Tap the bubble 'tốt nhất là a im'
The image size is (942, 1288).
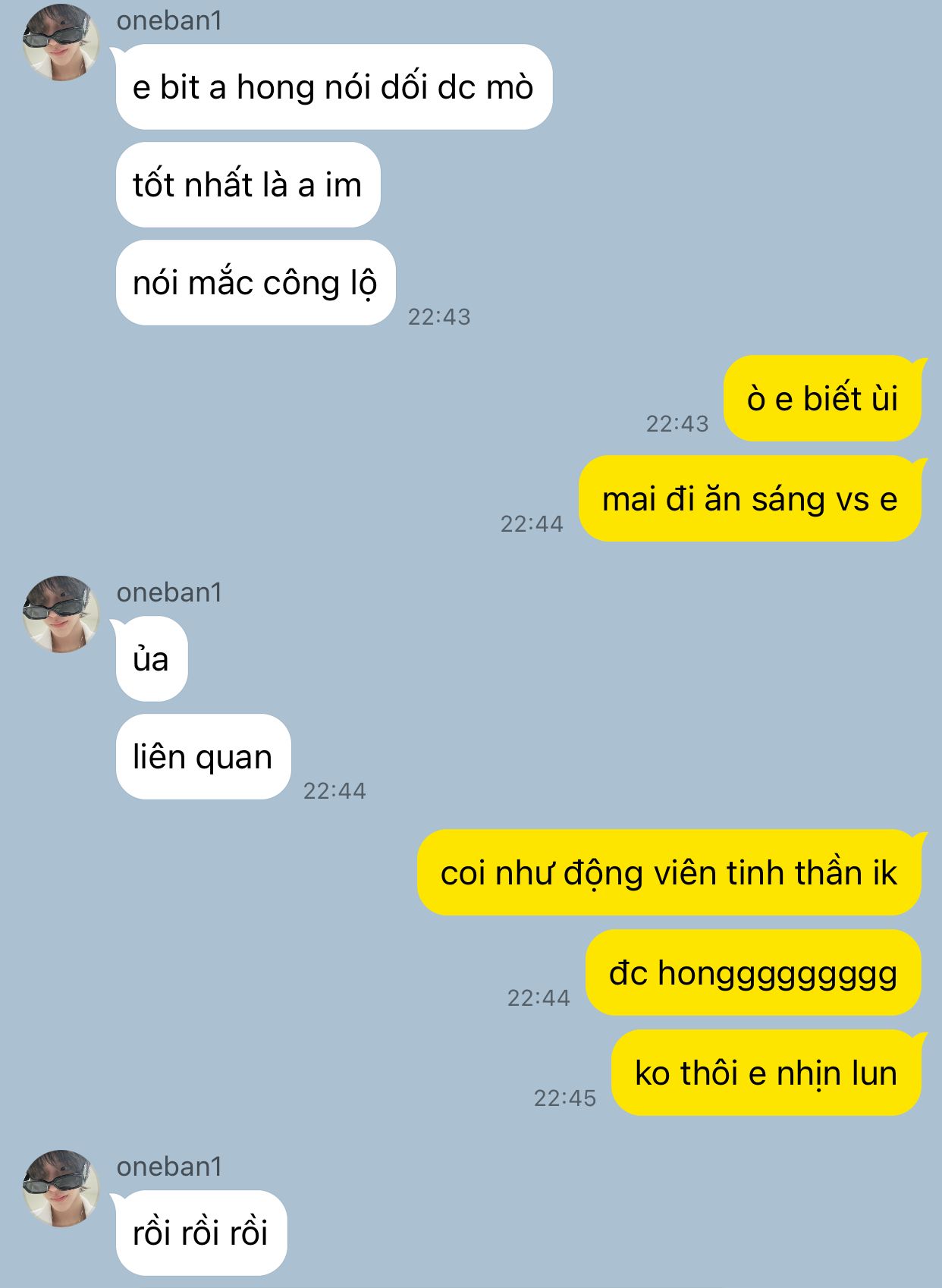click(x=248, y=185)
